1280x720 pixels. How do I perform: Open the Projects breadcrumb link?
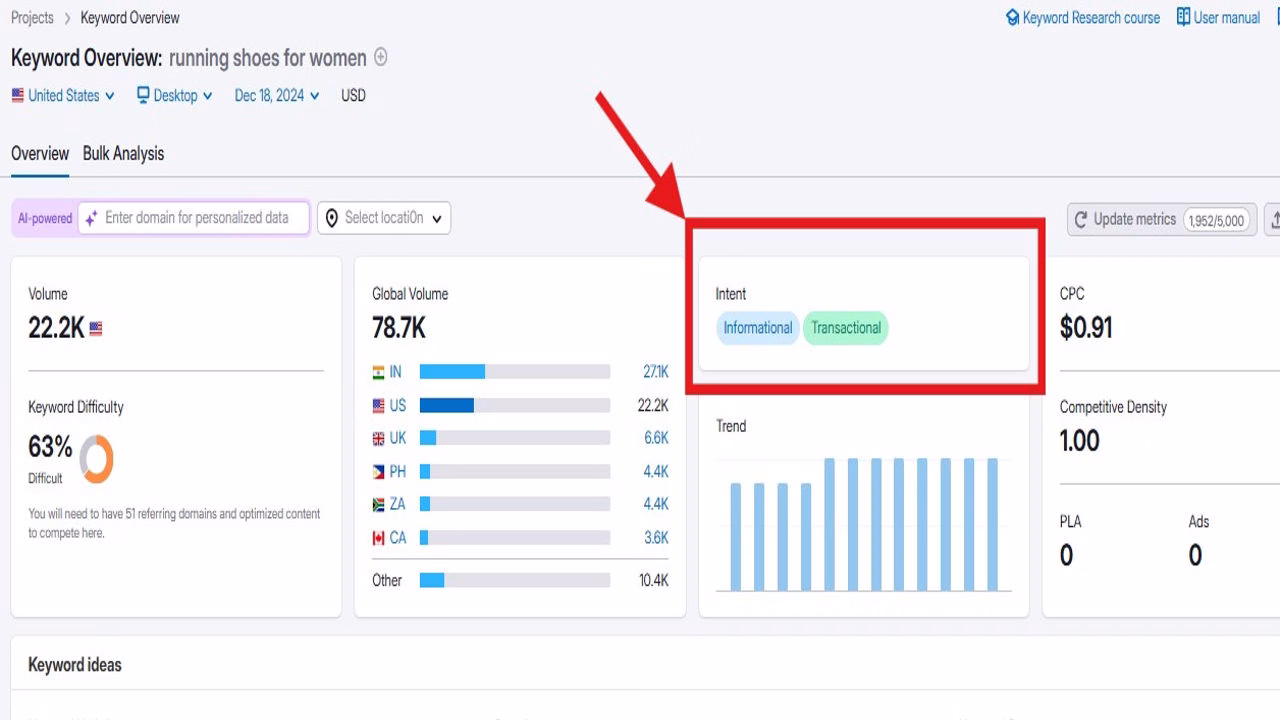(x=32, y=17)
